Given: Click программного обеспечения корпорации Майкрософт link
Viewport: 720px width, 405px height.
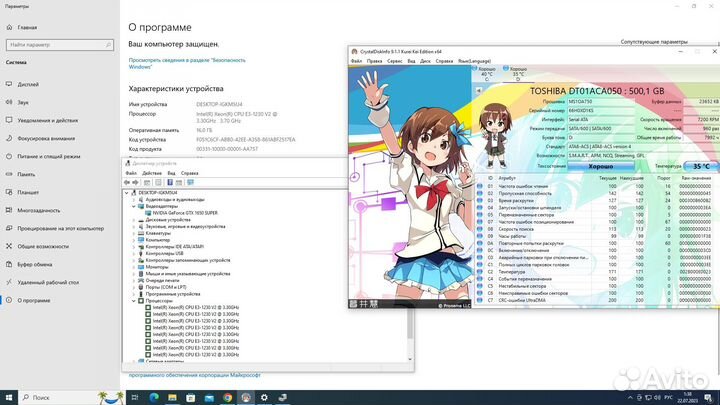Looking at the screenshot, I should click(194, 375).
